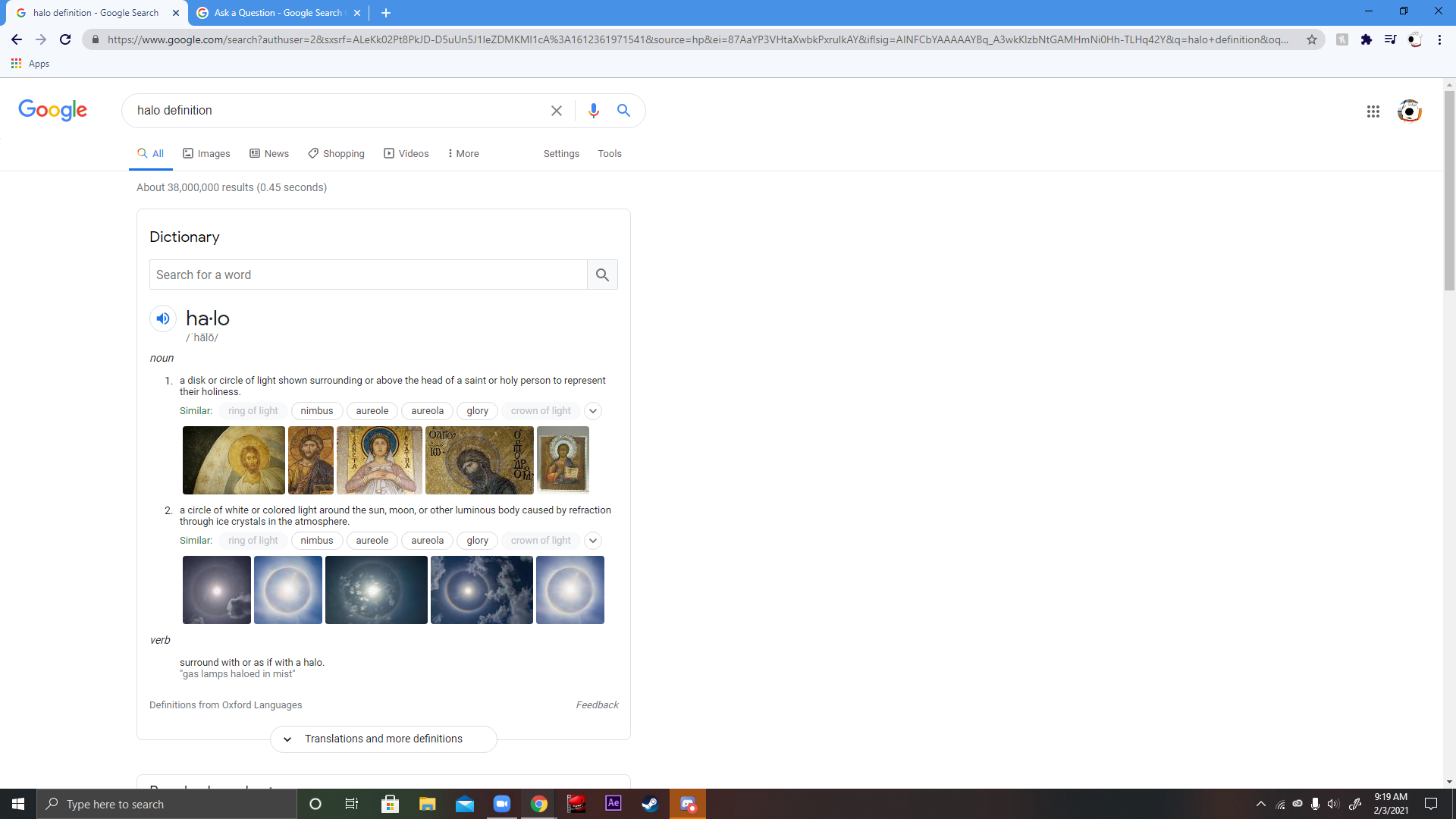Click the dictionary word search magnifier button
The width and height of the screenshot is (1456, 819).
(602, 275)
